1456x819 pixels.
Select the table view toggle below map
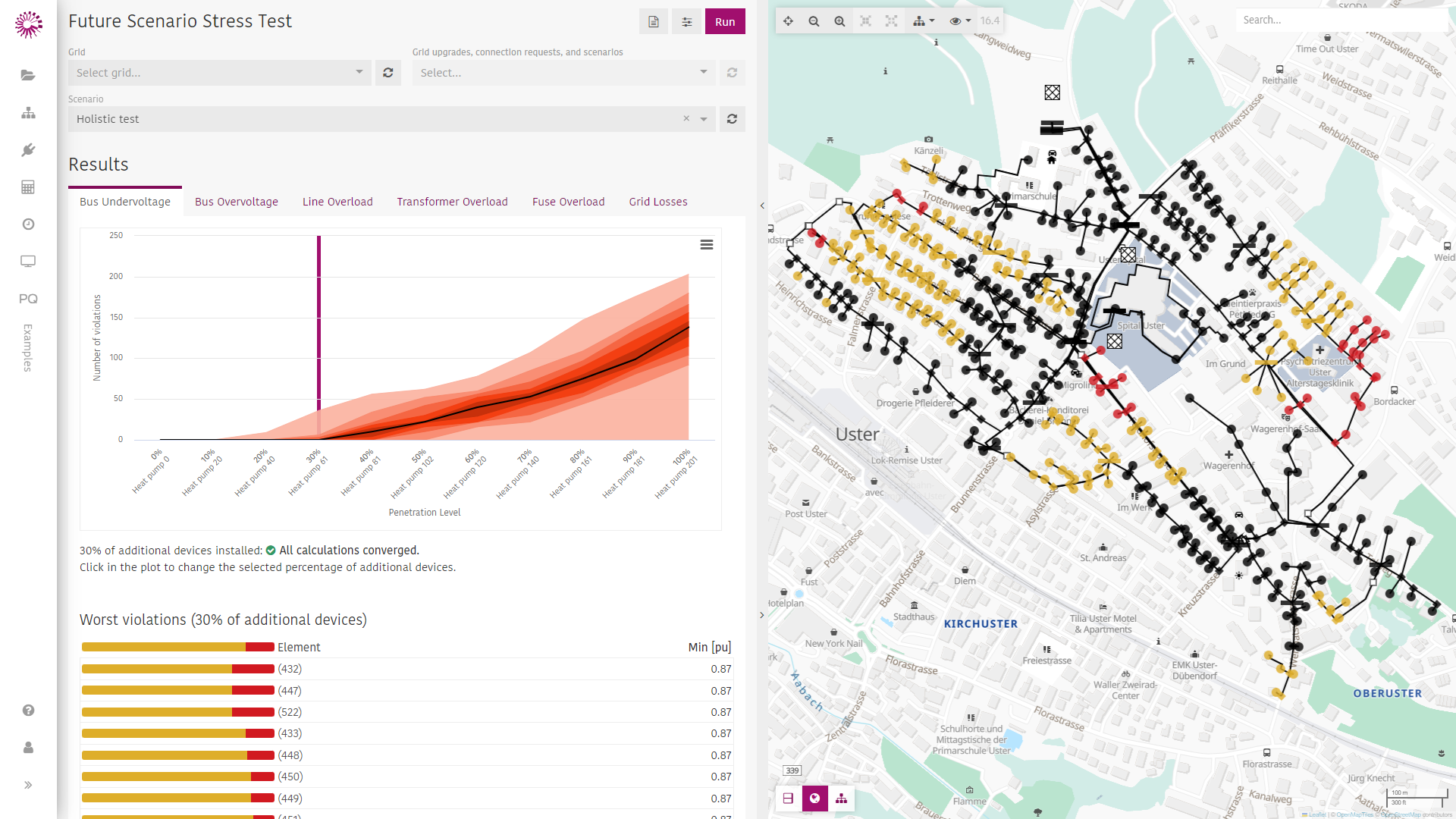click(789, 799)
